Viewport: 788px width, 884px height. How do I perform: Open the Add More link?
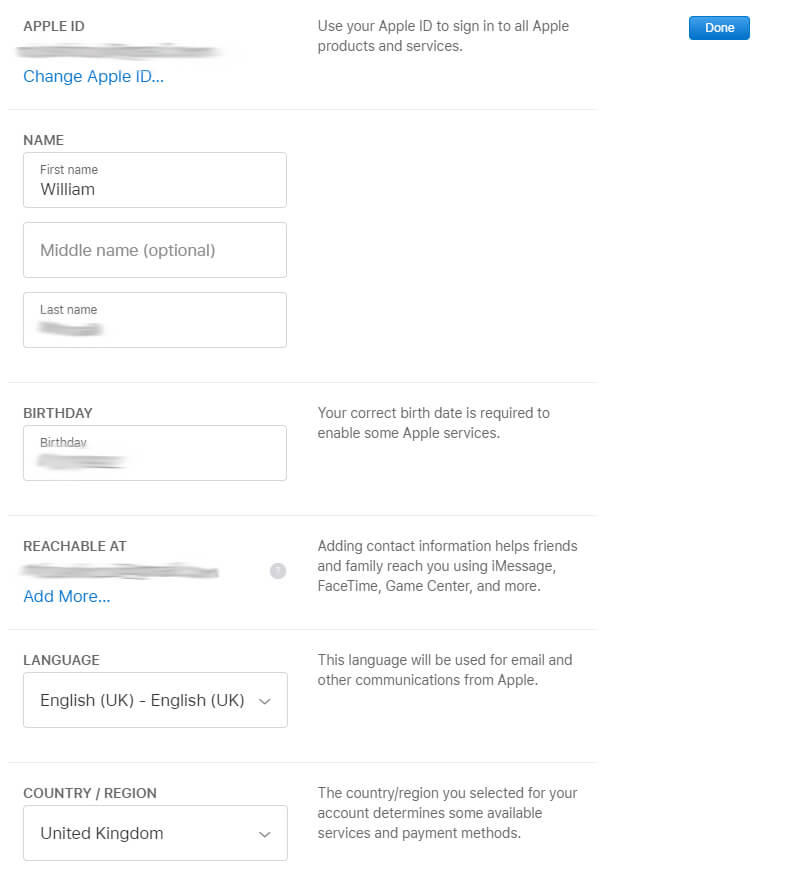(67, 596)
